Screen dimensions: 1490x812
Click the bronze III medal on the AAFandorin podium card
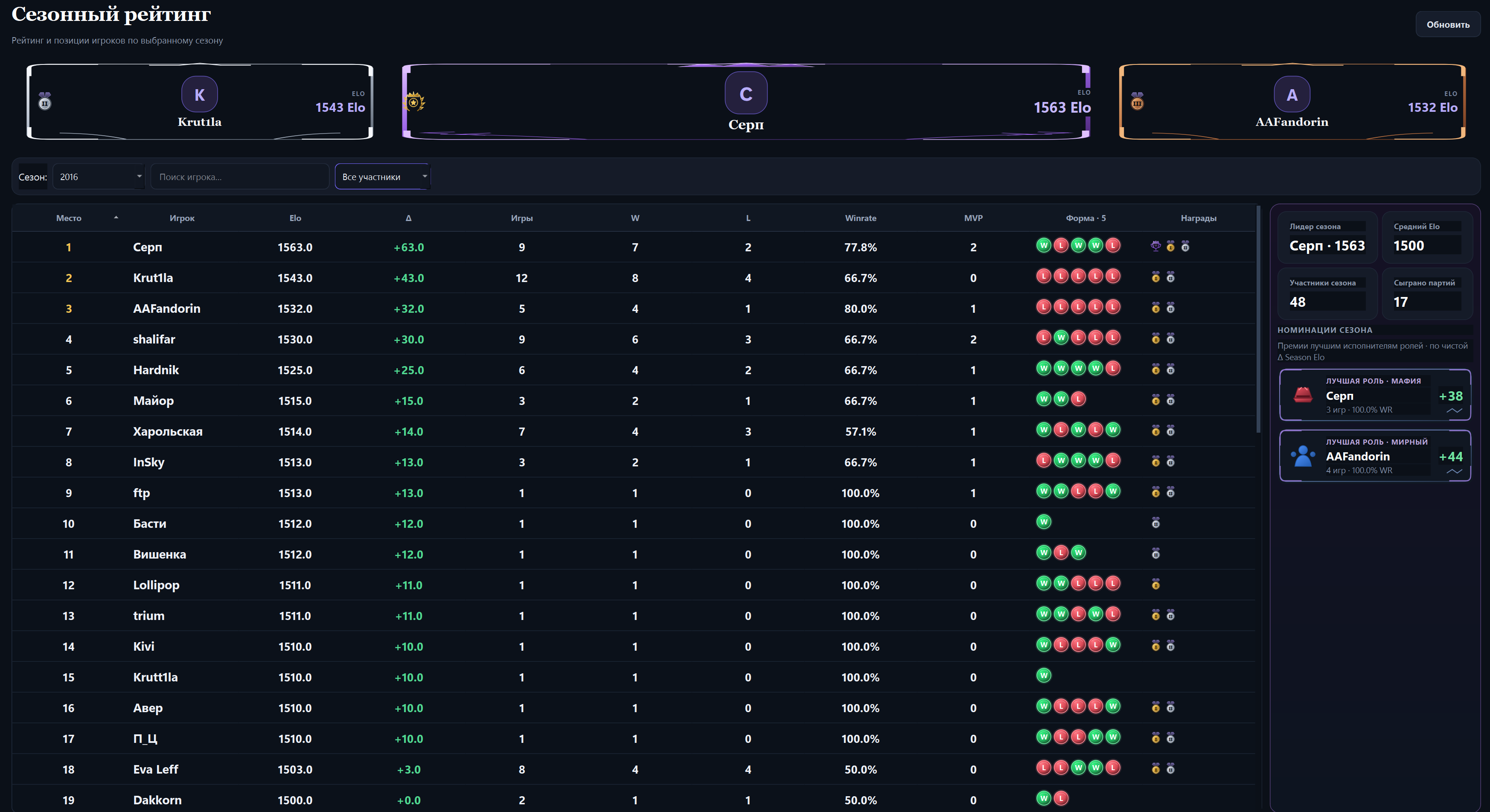coord(1137,101)
